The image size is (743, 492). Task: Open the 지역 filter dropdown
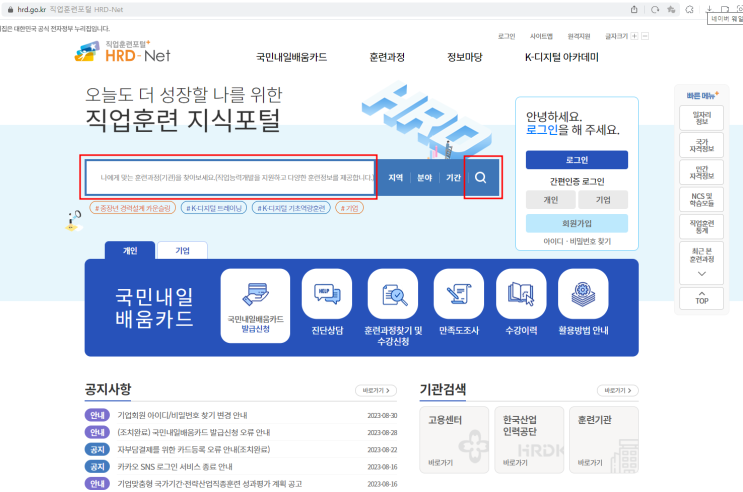(395, 177)
